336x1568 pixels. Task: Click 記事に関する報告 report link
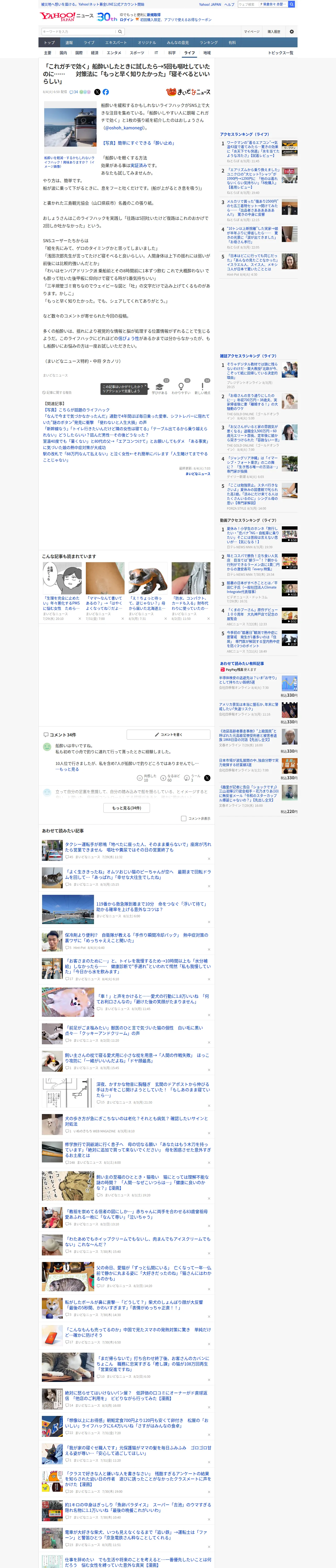tap(57, 393)
